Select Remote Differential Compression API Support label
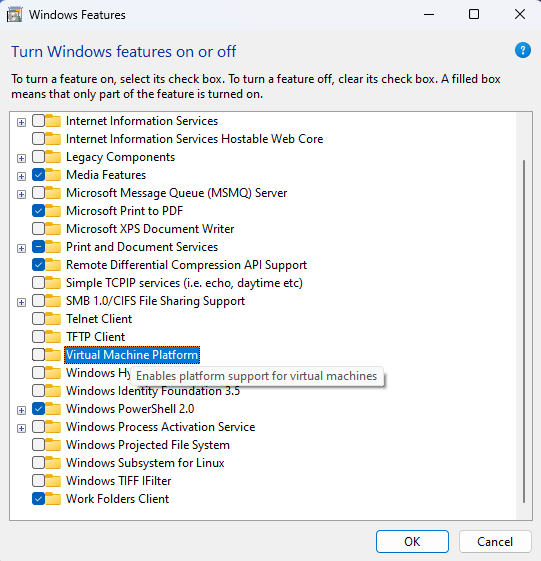The image size is (541, 561). (x=186, y=265)
